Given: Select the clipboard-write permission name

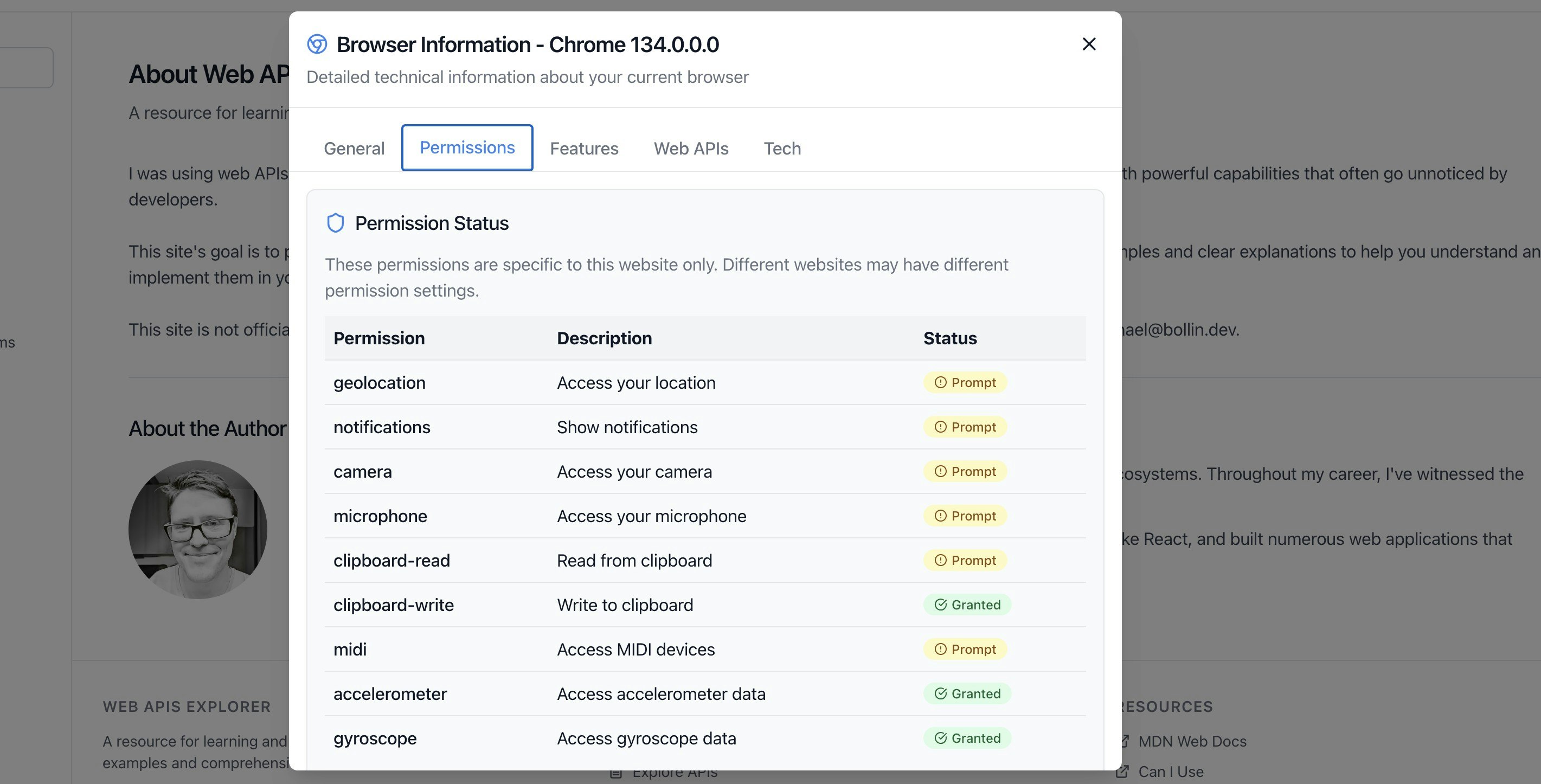Looking at the screenshot, I should (394, 605).
